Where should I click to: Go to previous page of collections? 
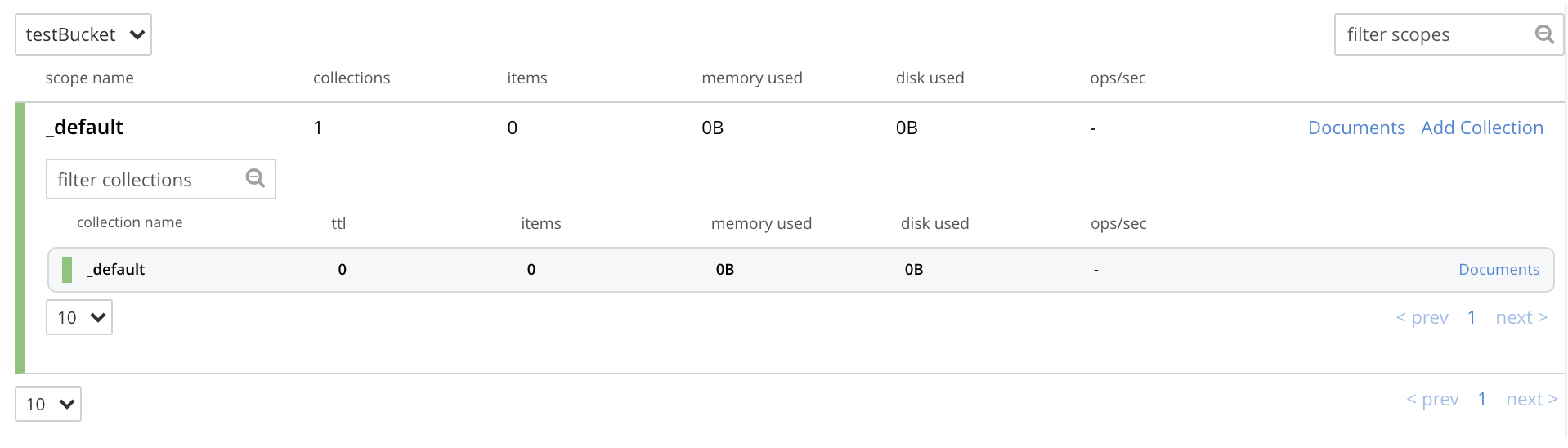click(1422, 317)
